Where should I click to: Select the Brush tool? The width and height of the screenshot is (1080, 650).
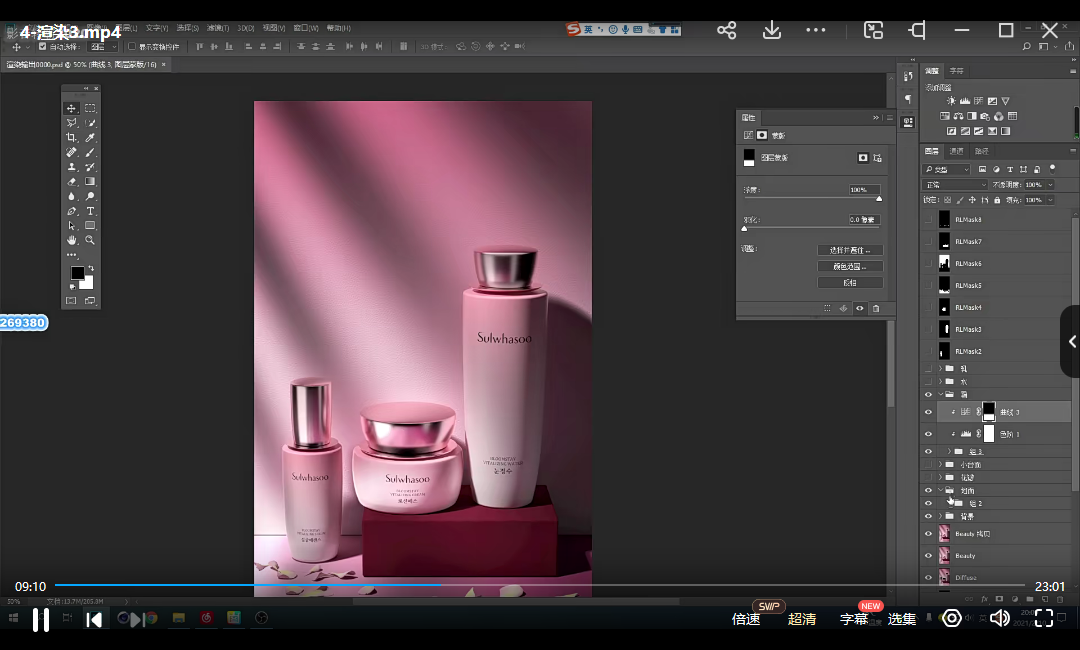(x=90, y=152)
